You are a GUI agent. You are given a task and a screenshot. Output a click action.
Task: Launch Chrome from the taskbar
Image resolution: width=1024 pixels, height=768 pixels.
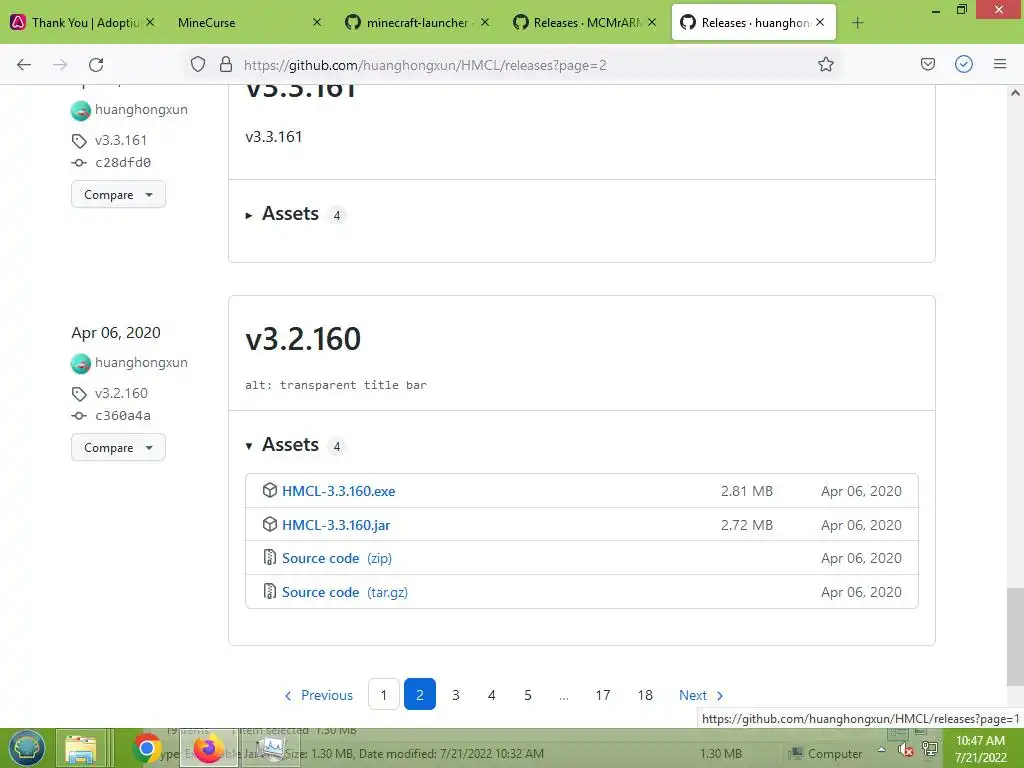coord(146,749)
